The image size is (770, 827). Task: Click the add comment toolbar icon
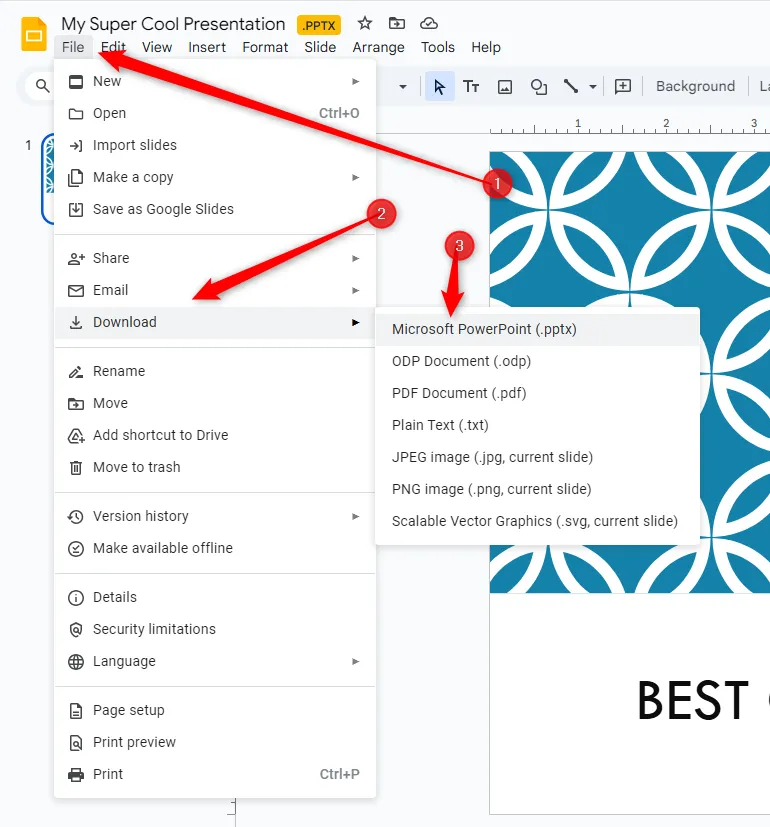[623, 86]
